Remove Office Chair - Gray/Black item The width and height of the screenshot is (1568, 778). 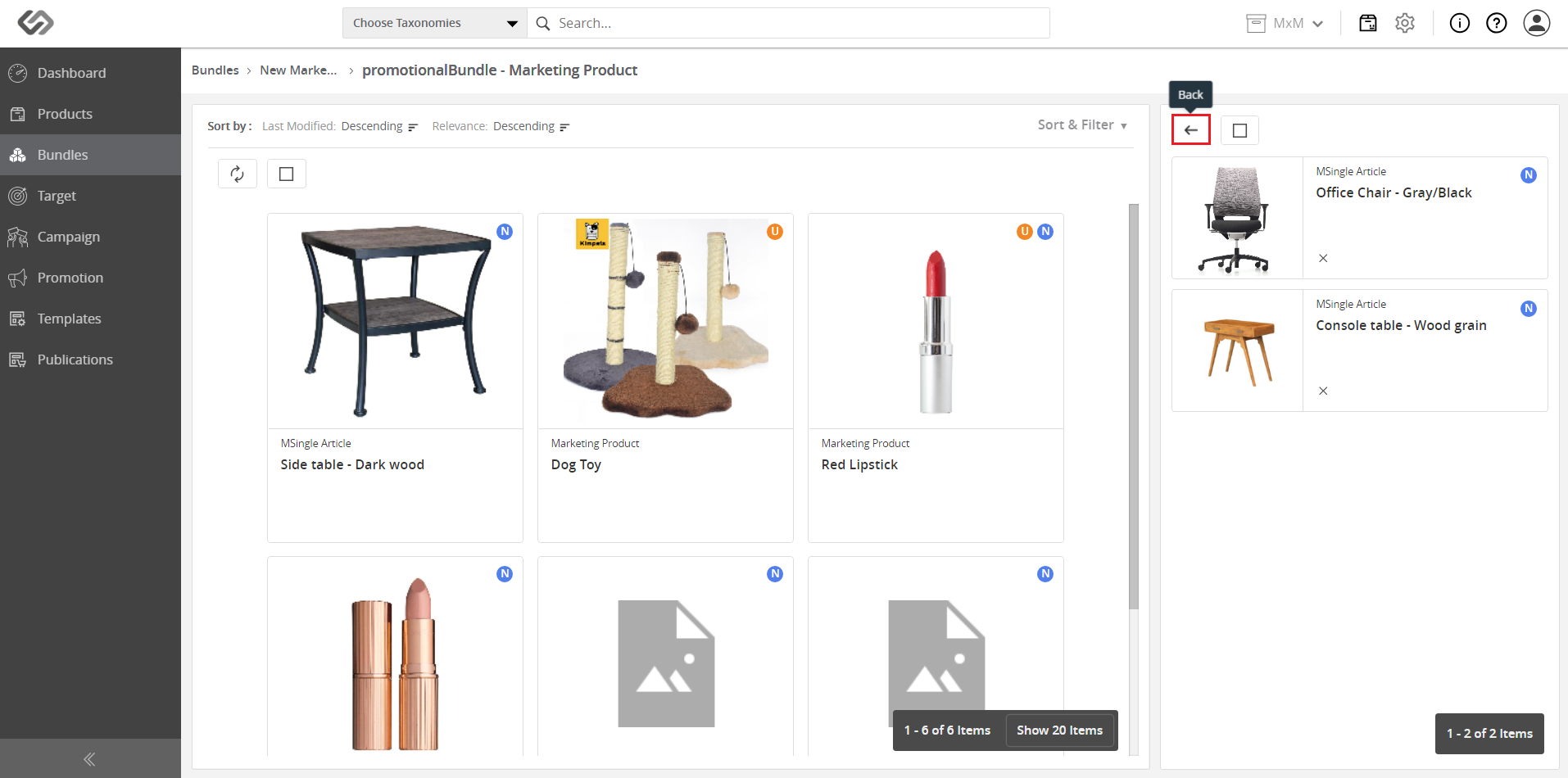1323,258
